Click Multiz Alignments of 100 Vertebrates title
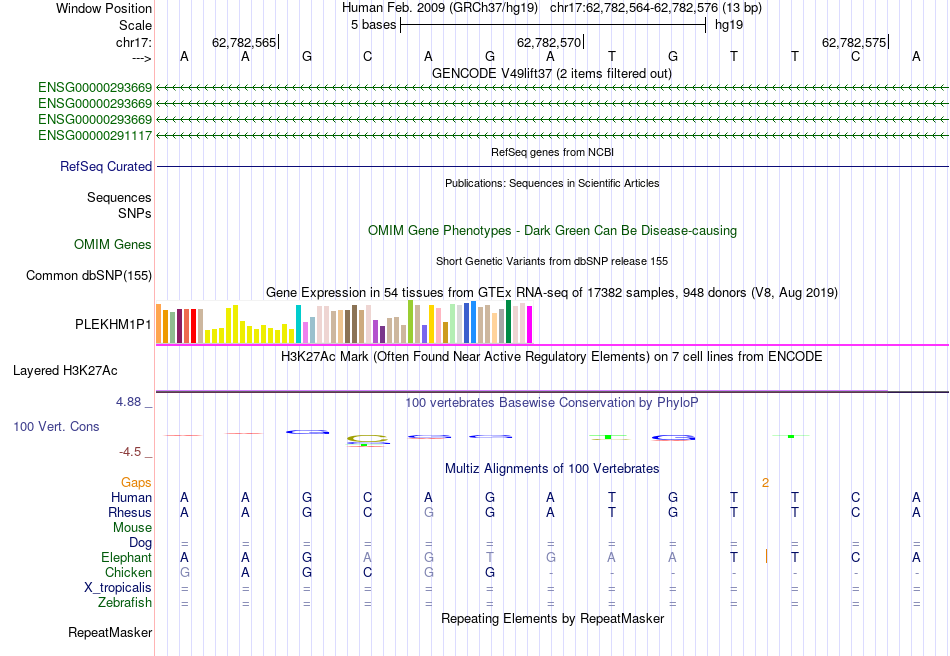 [552, 468]
